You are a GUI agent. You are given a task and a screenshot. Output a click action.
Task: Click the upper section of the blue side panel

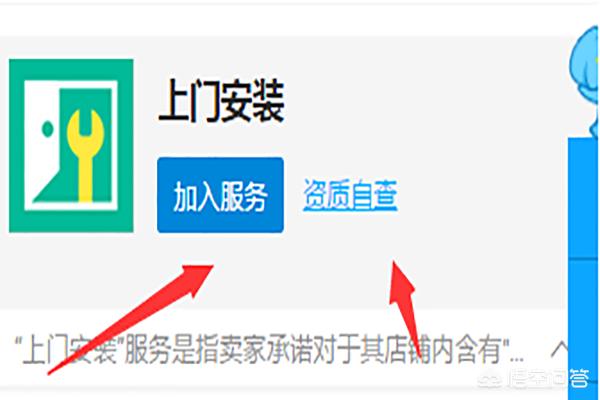(x=583, y=198)
